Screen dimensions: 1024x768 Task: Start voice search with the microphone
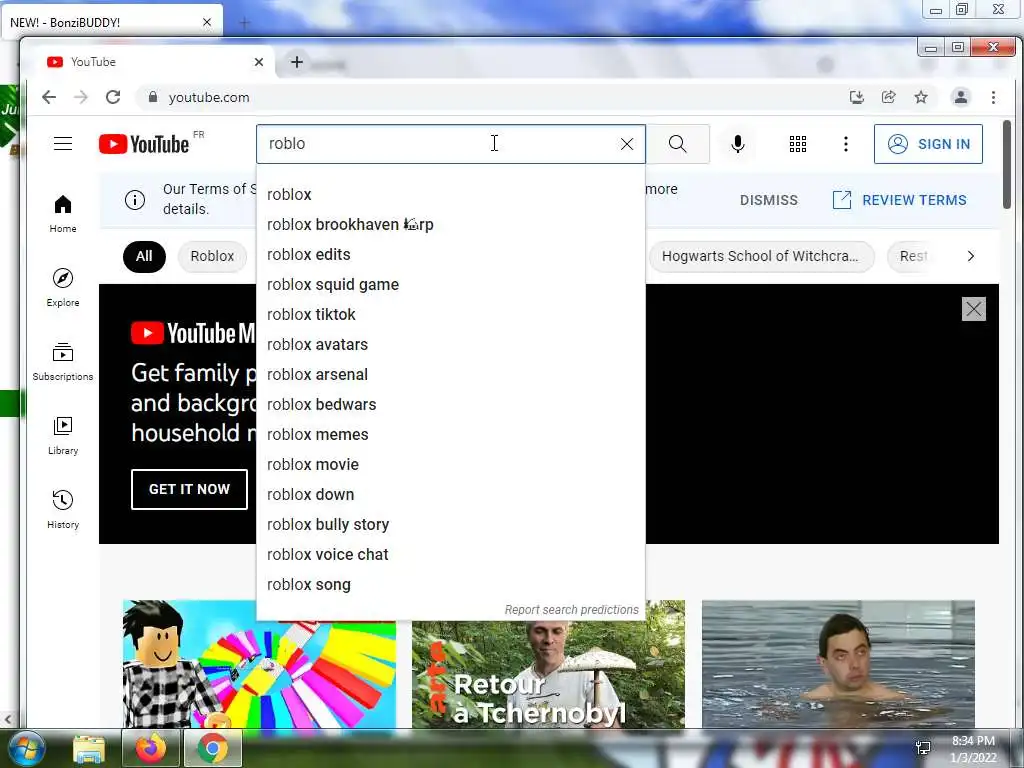737,144
